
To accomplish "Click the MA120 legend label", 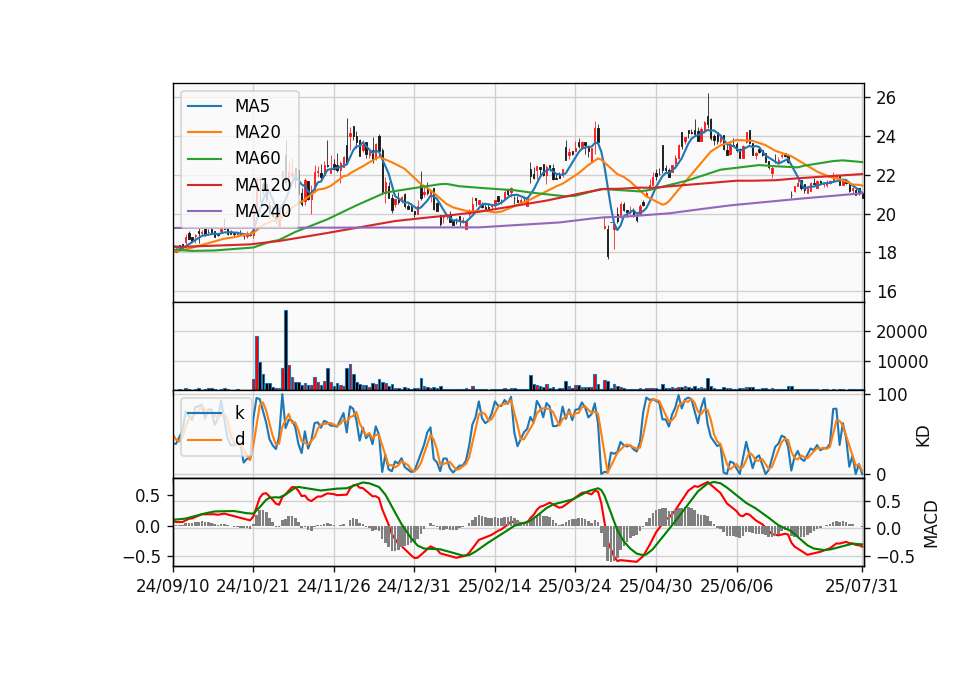I will [x=263, y=184].
